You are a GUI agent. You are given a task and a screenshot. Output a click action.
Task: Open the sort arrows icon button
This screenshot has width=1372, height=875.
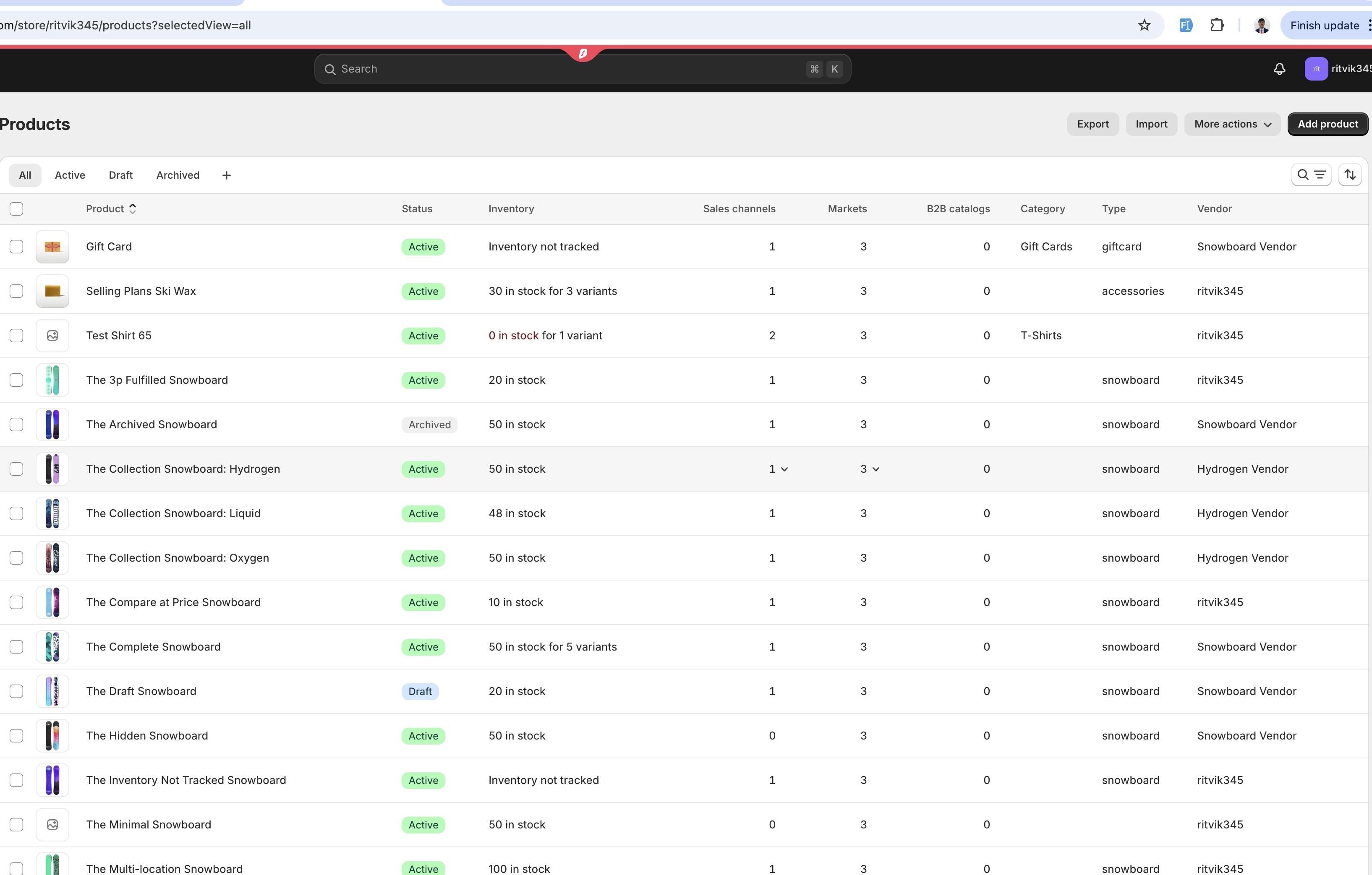1350,175
